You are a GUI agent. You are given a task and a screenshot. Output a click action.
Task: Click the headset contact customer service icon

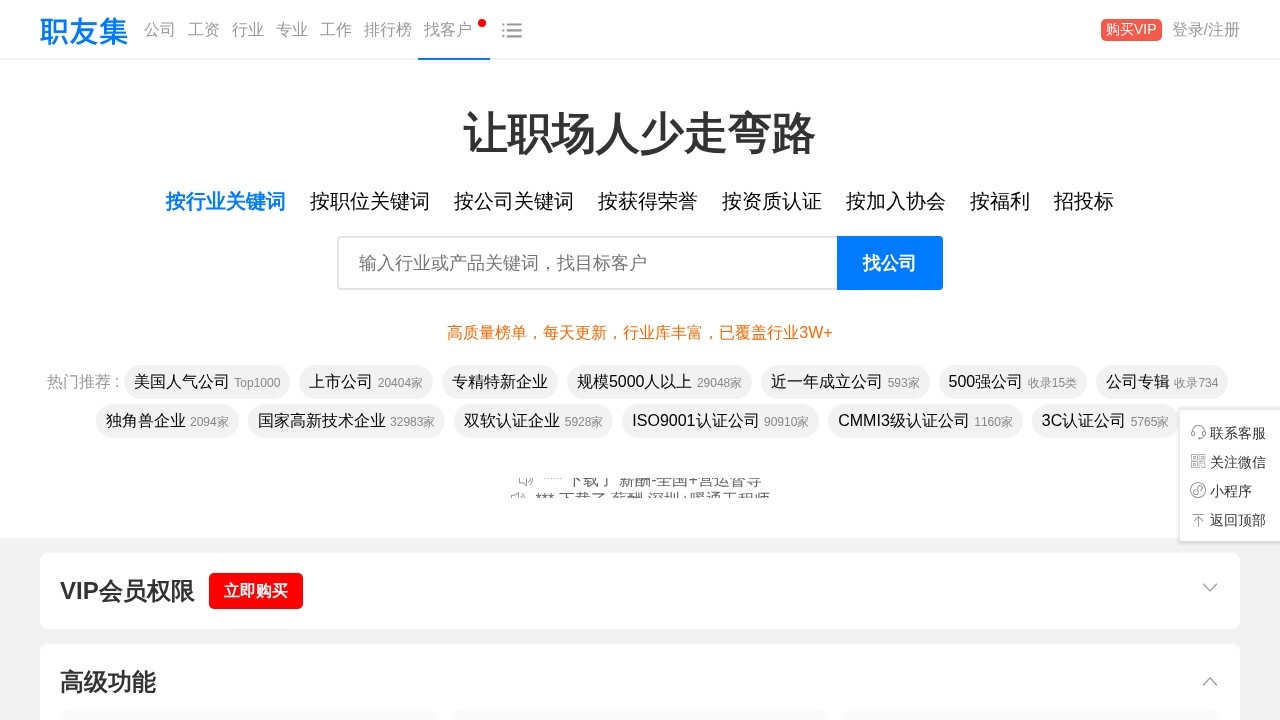pyautogui.click(x=1197, y=432)
